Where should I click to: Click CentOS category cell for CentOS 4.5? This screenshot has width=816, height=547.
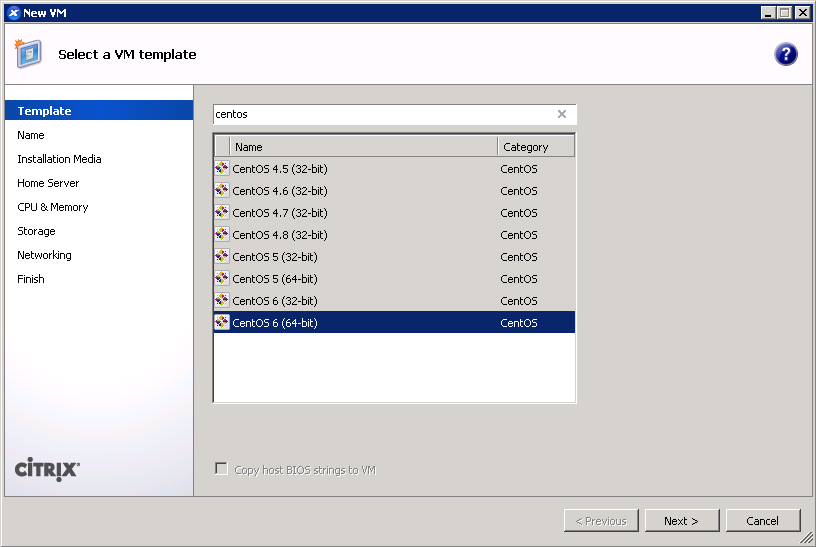click(519, 169)
